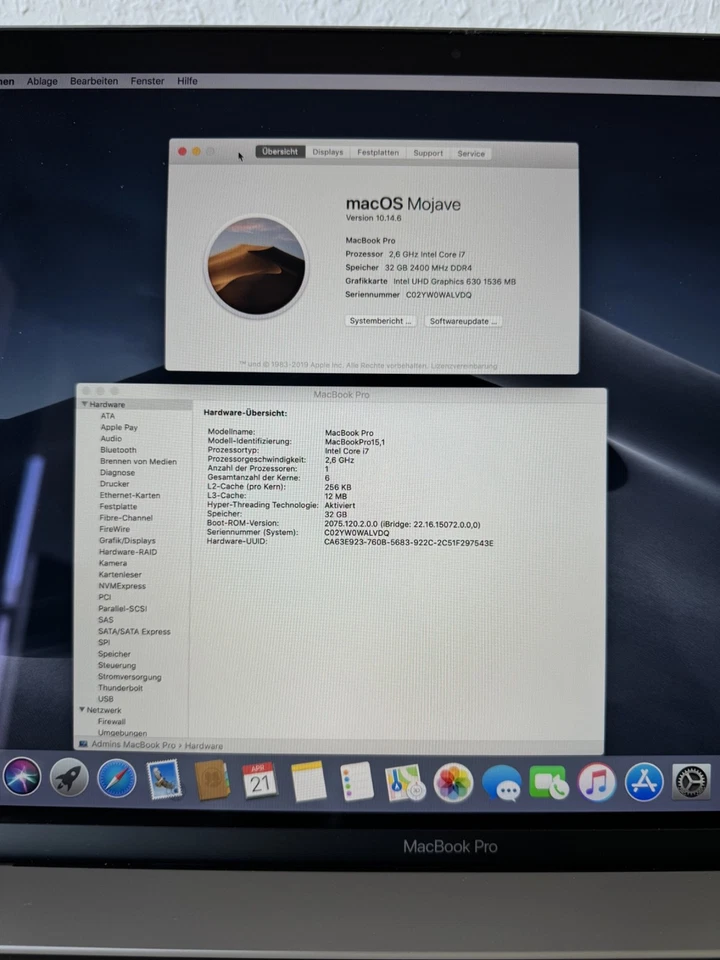Click serial number C02YW0WALVDQ in About window

click(438, 294)
